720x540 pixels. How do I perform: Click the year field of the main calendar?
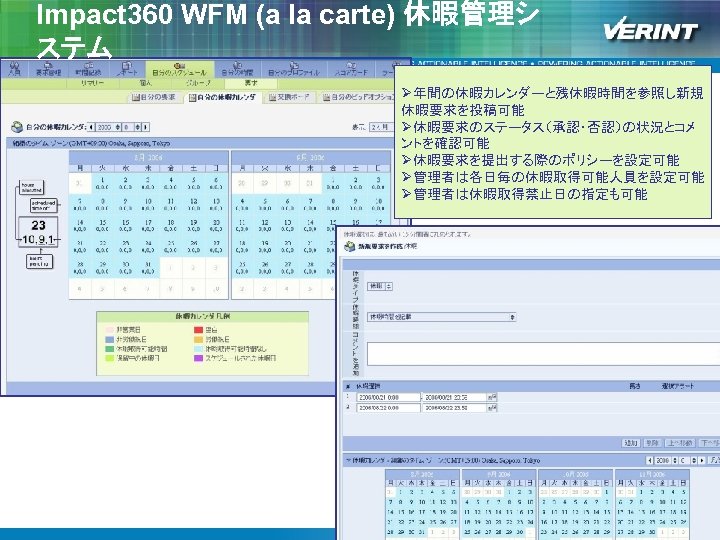105,127
